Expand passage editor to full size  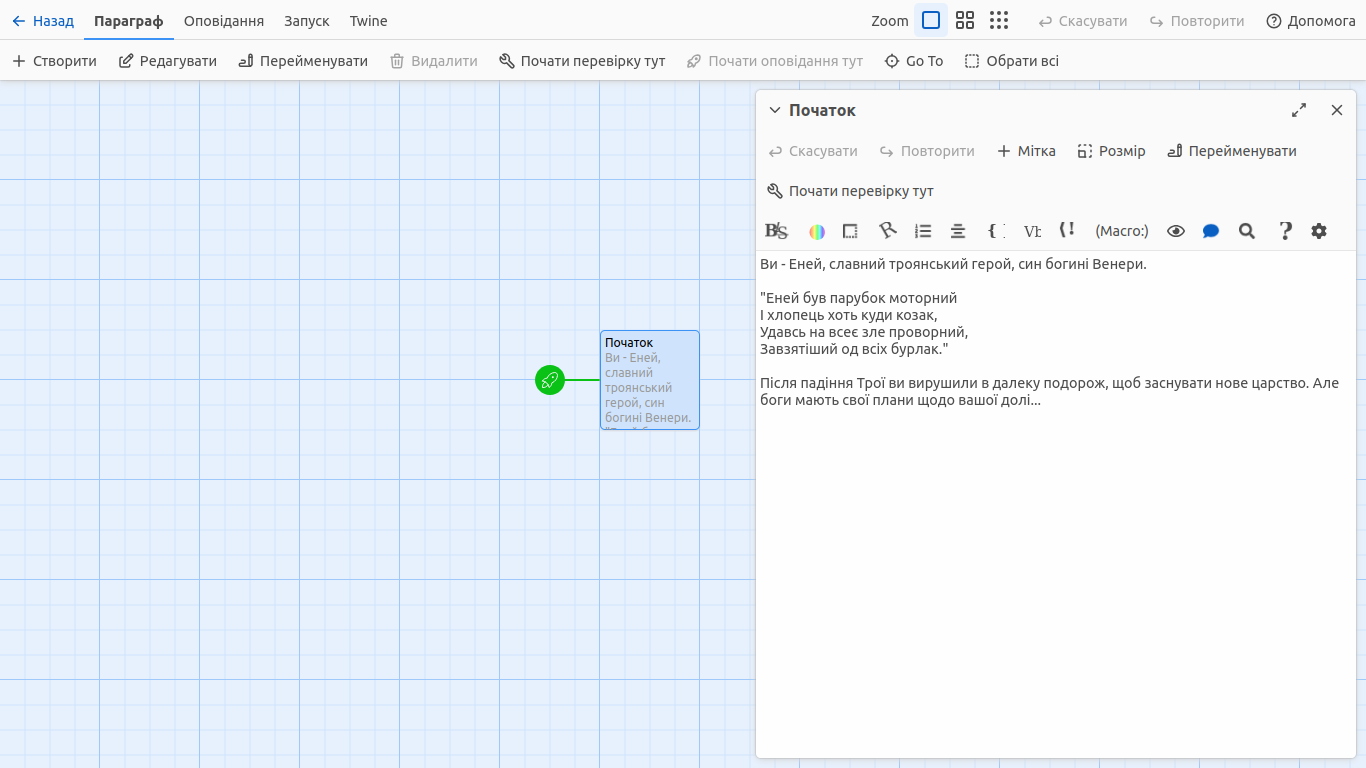click(x=1299, y=110)
